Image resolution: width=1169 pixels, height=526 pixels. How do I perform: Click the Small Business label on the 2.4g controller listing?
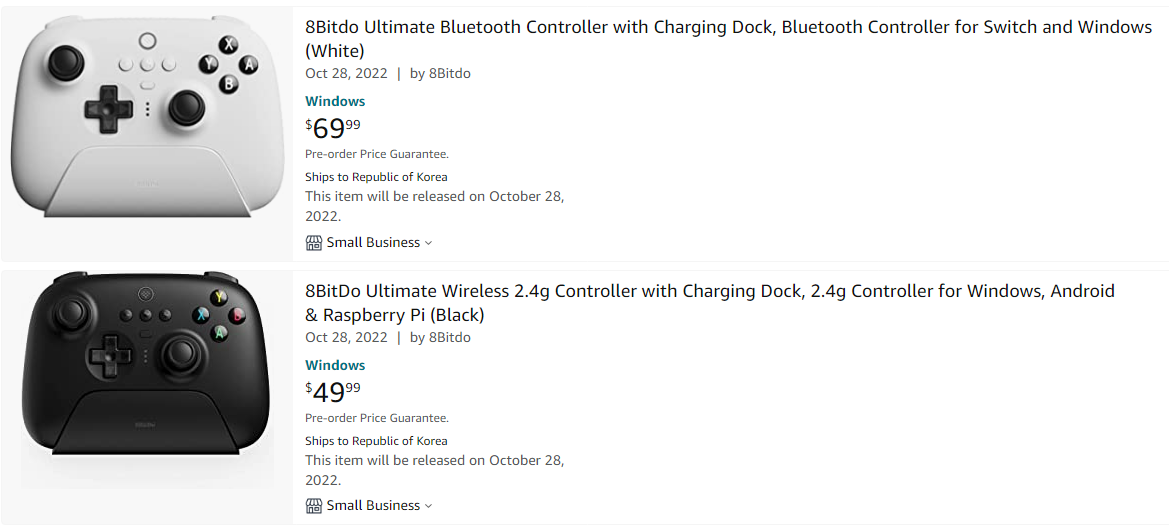tap(373, 505)
